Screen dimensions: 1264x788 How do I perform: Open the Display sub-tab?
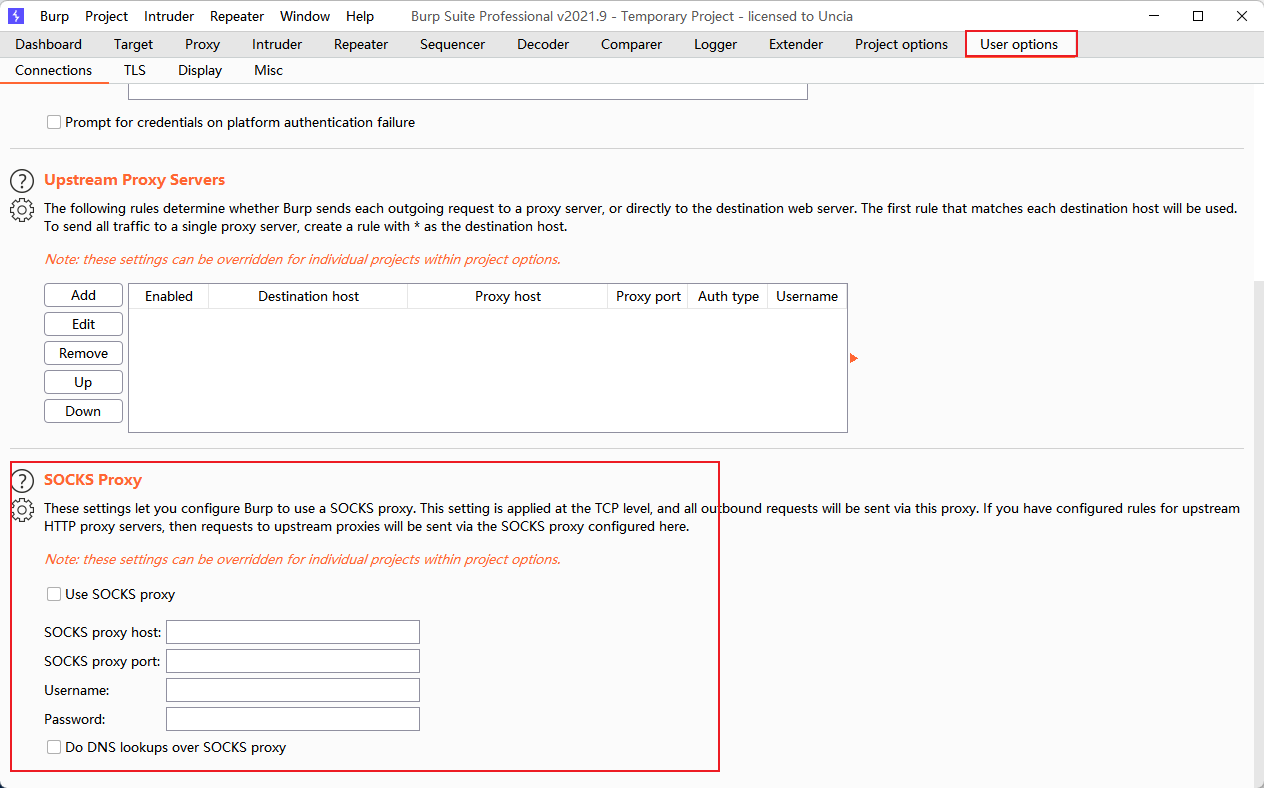tap(200, 70)
